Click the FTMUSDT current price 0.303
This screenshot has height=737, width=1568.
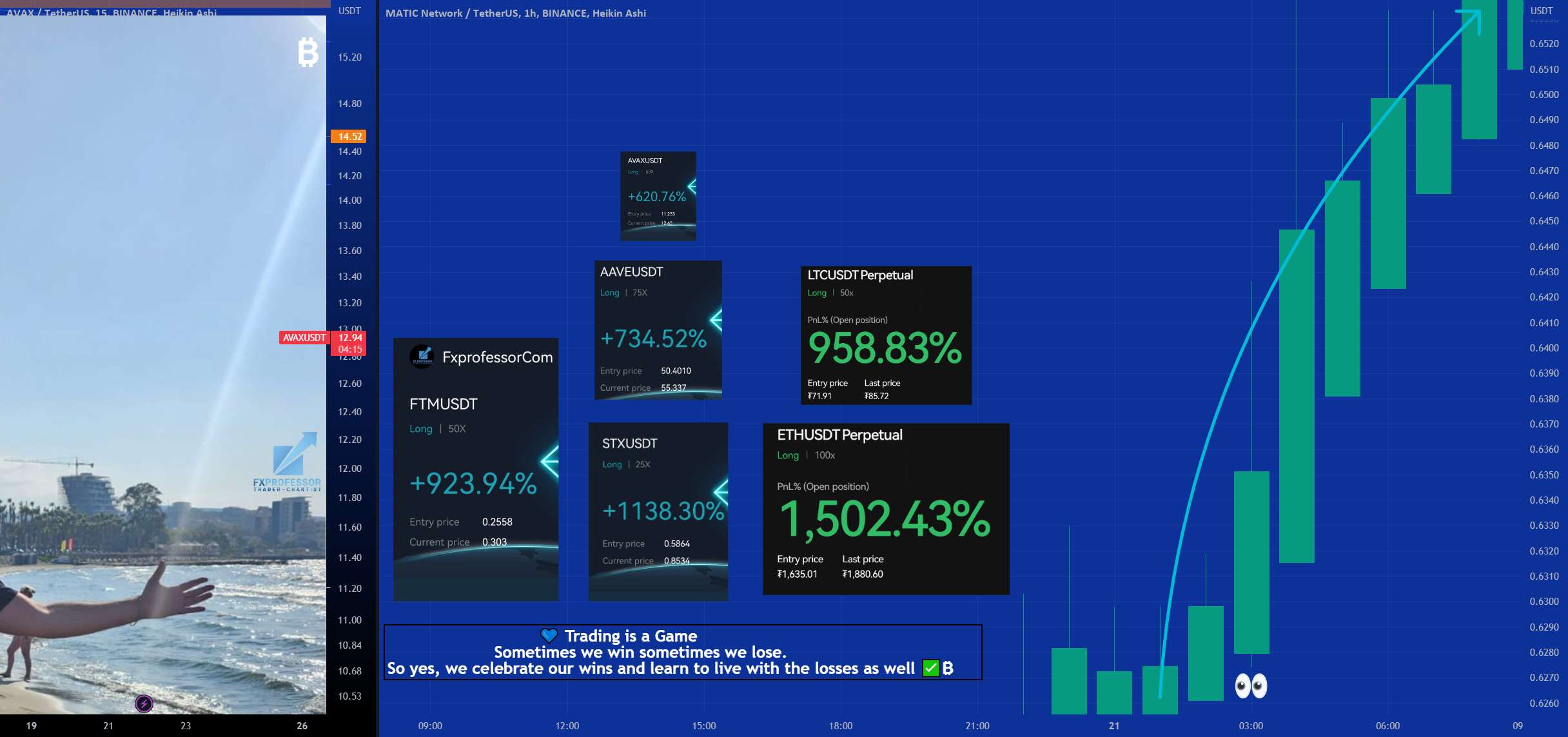click(x=495, y=542)
